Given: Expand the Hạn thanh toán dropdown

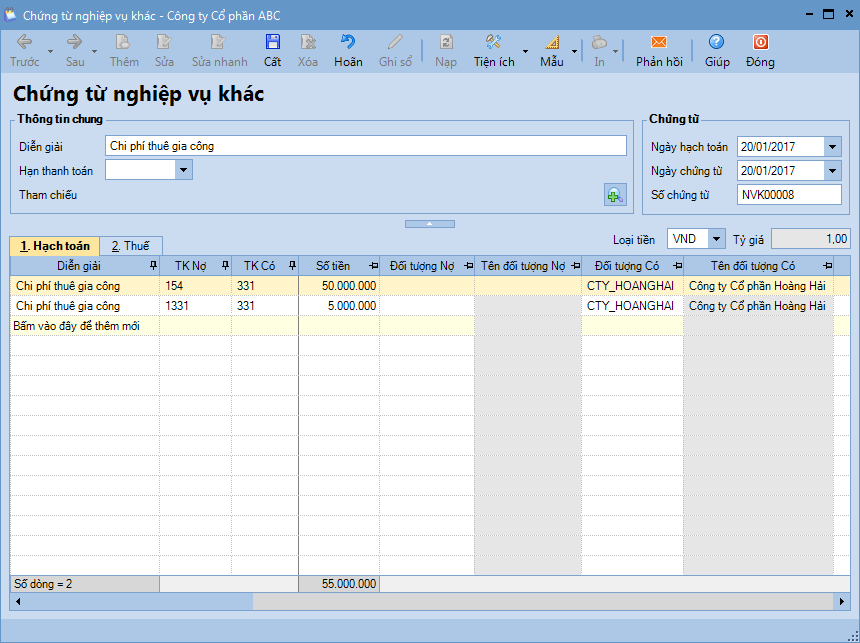Looking at the screenshot, I should [183, 170].
